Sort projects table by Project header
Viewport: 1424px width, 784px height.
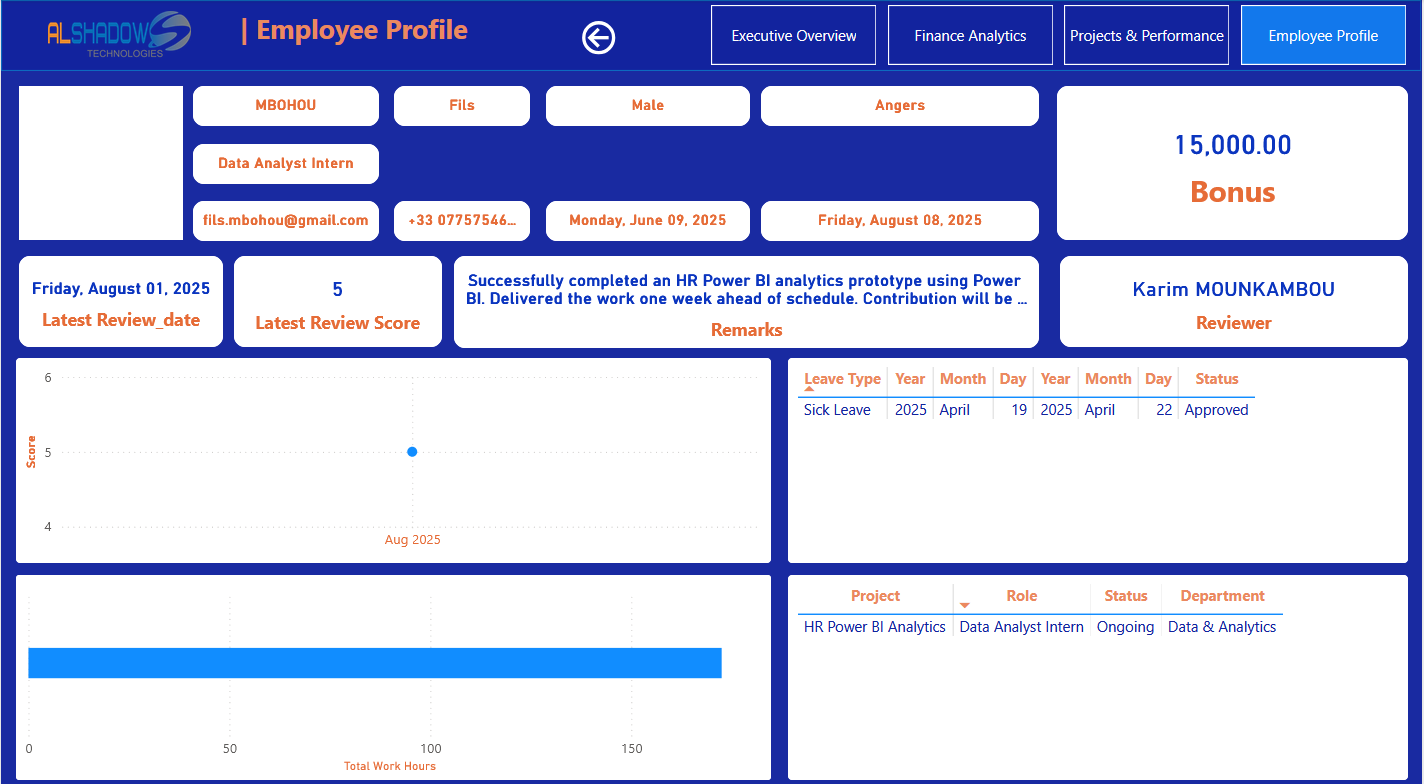coord(875,596)
